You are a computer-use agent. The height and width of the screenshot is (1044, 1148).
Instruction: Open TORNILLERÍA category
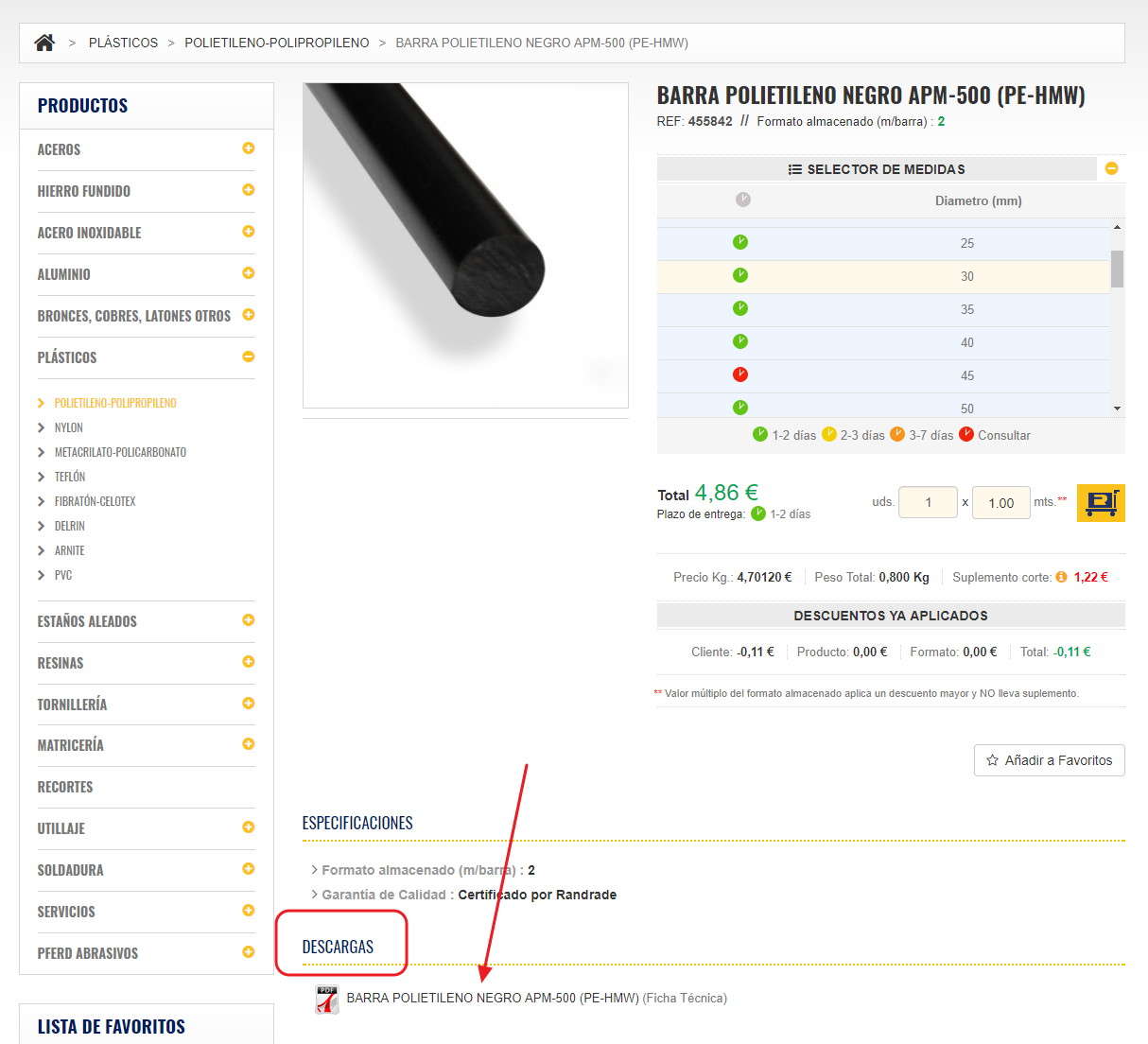[x=72, y=705]
